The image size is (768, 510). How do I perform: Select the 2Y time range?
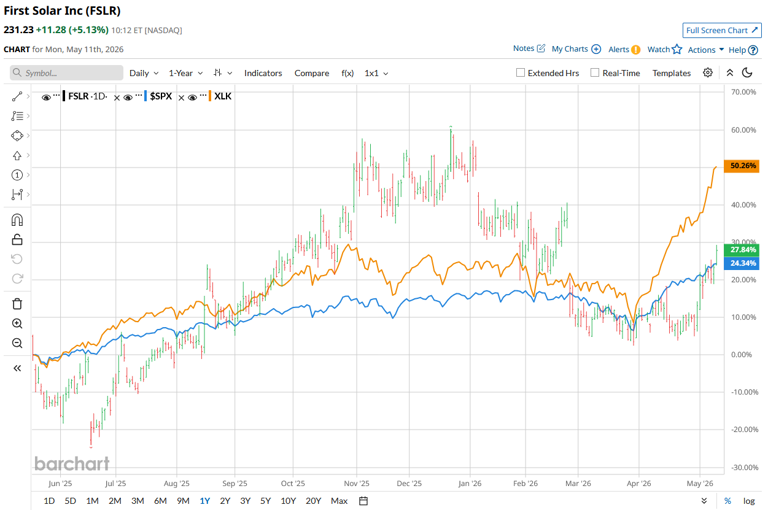click(225, 501)
